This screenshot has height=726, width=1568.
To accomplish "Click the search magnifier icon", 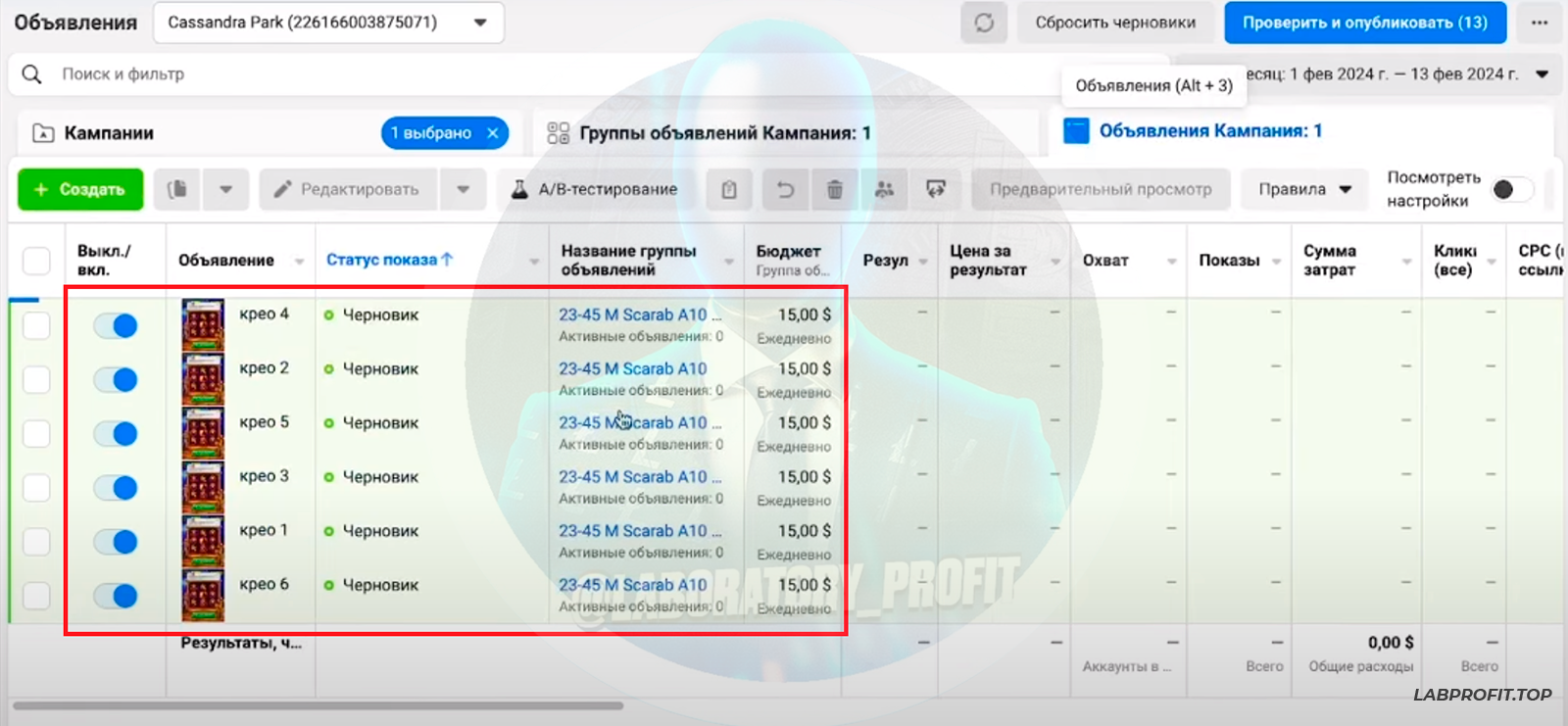I will tap(31, 74).
